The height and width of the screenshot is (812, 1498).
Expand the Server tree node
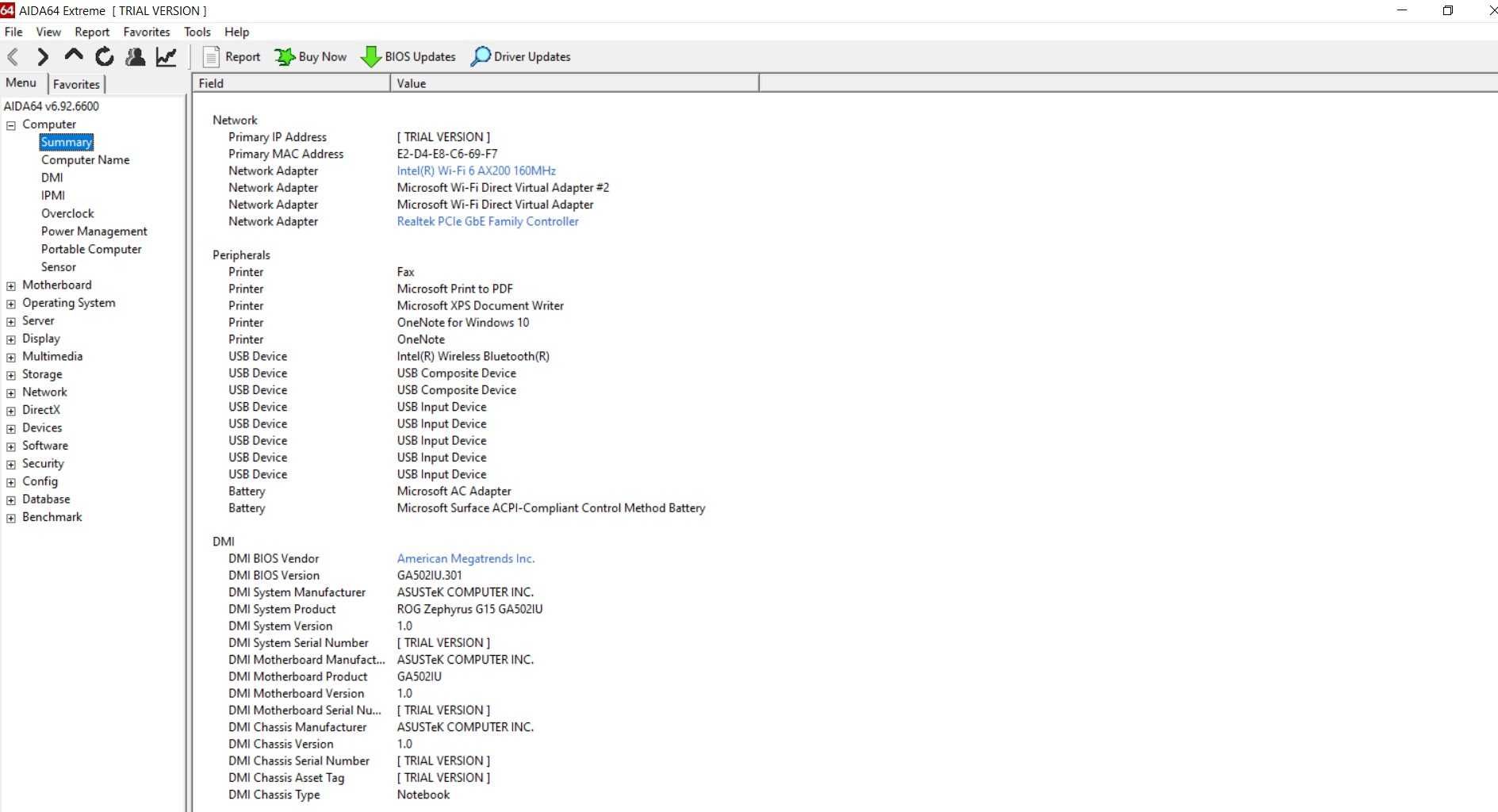(x=11, y=322)
